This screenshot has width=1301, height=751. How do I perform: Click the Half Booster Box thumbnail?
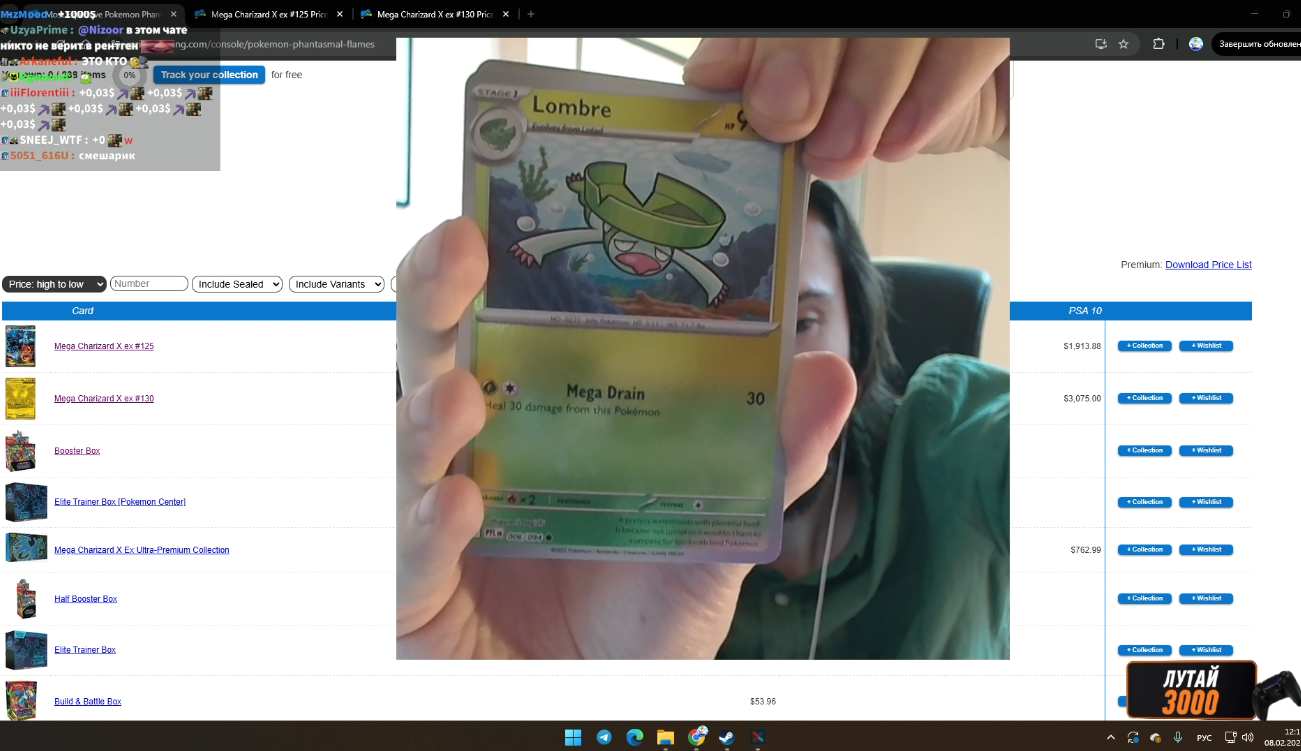tap(26, 599)
